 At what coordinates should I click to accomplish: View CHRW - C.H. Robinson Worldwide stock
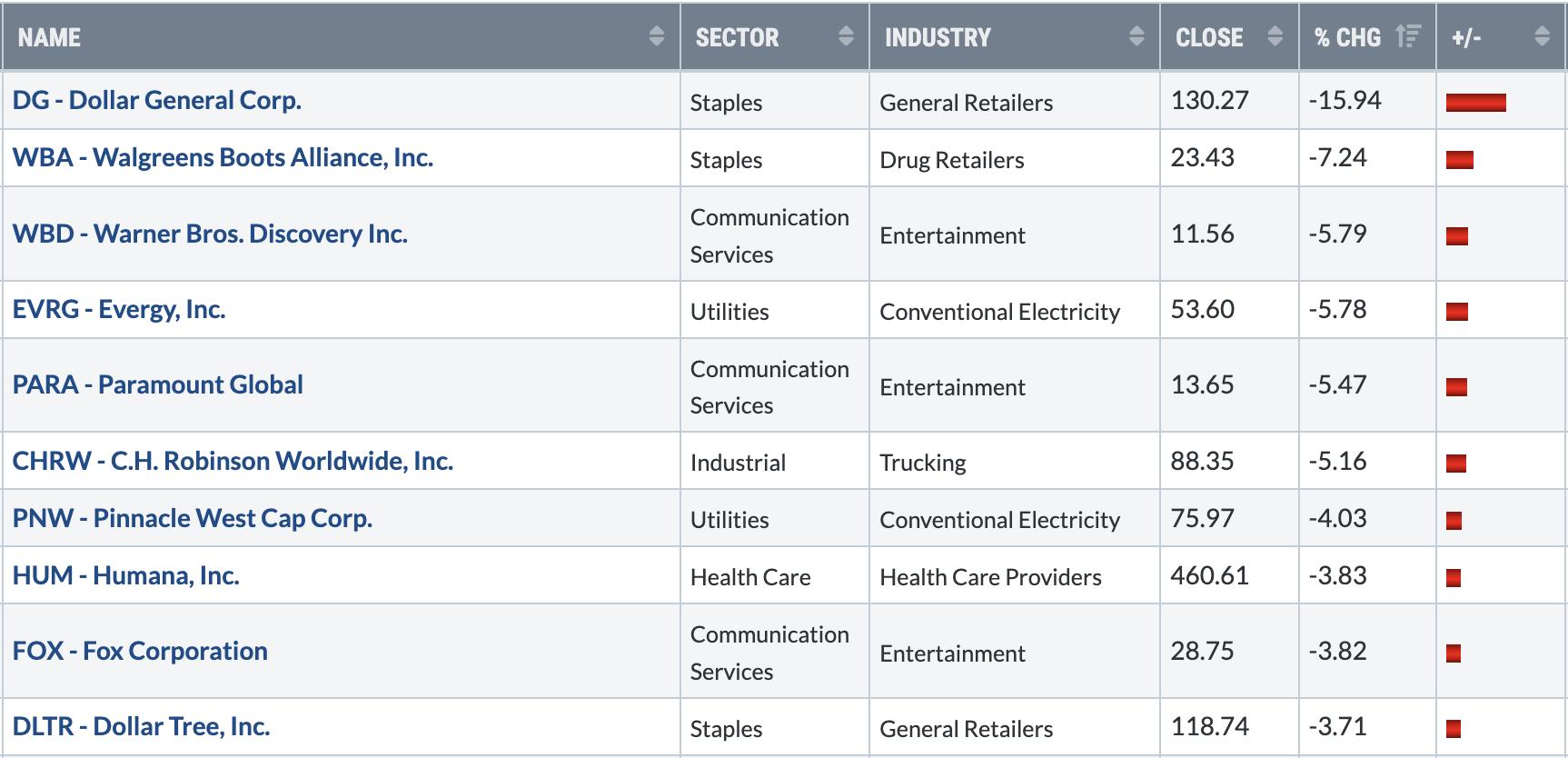coord(233,461)
